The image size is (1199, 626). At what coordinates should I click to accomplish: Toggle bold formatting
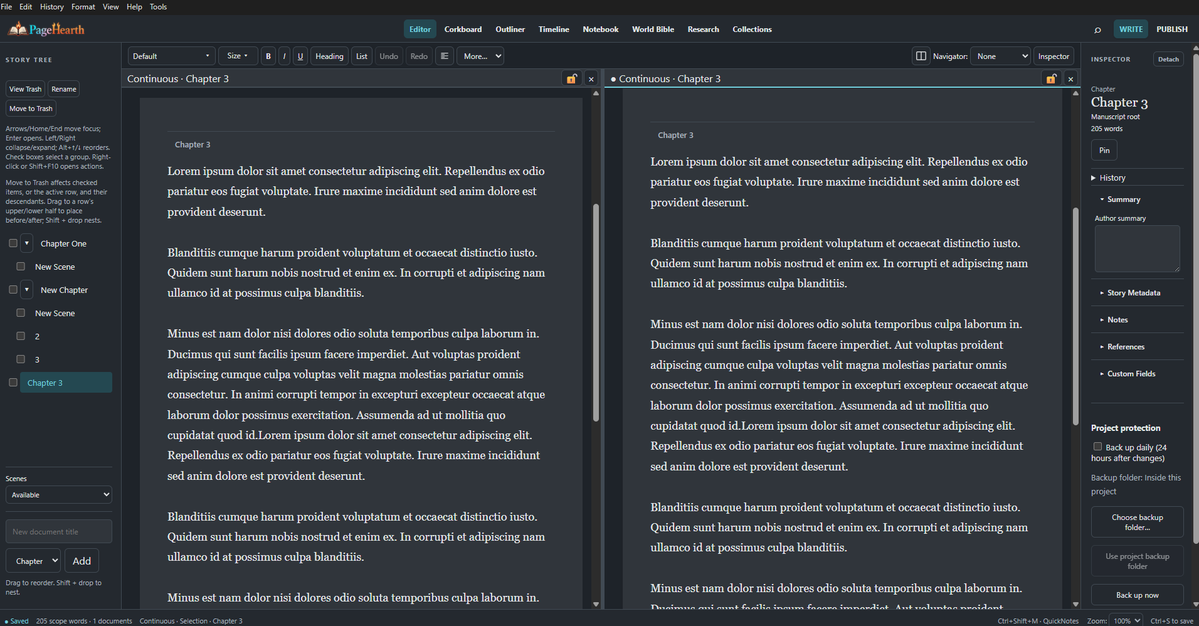268,56
